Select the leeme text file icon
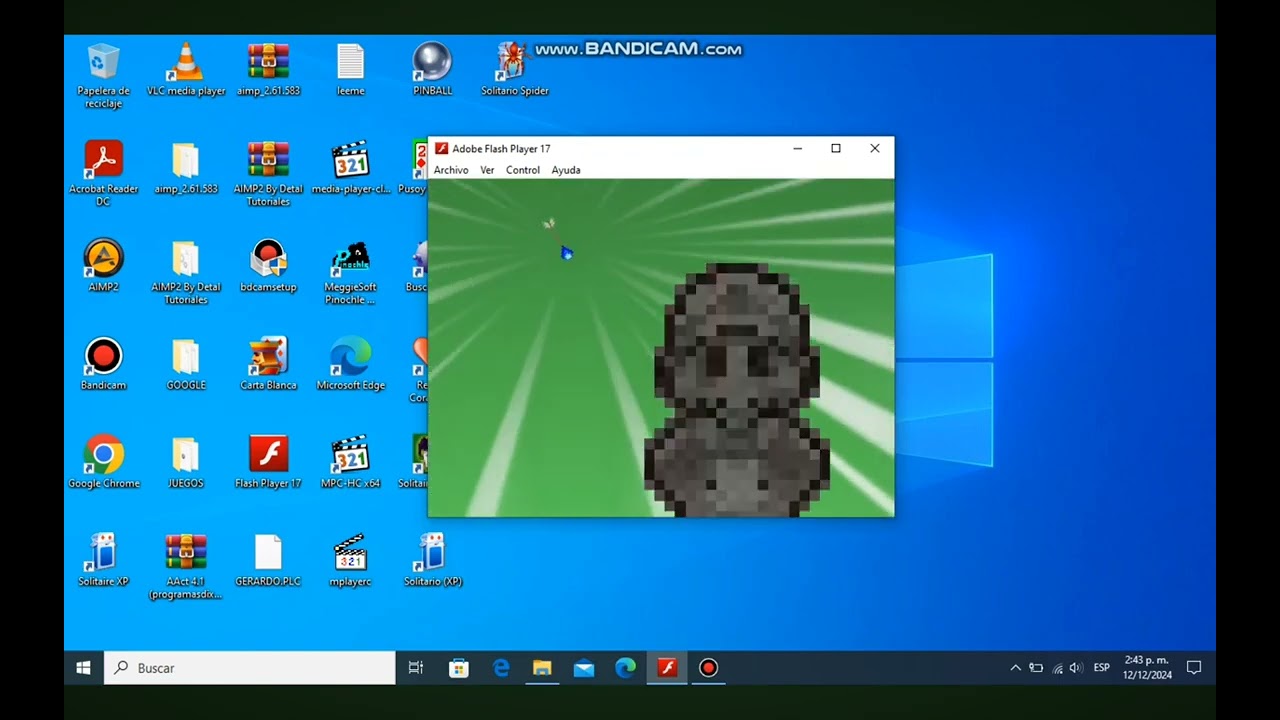This screenshot has height=720, width=1280. pyautogui.click(x=351, y=69)
